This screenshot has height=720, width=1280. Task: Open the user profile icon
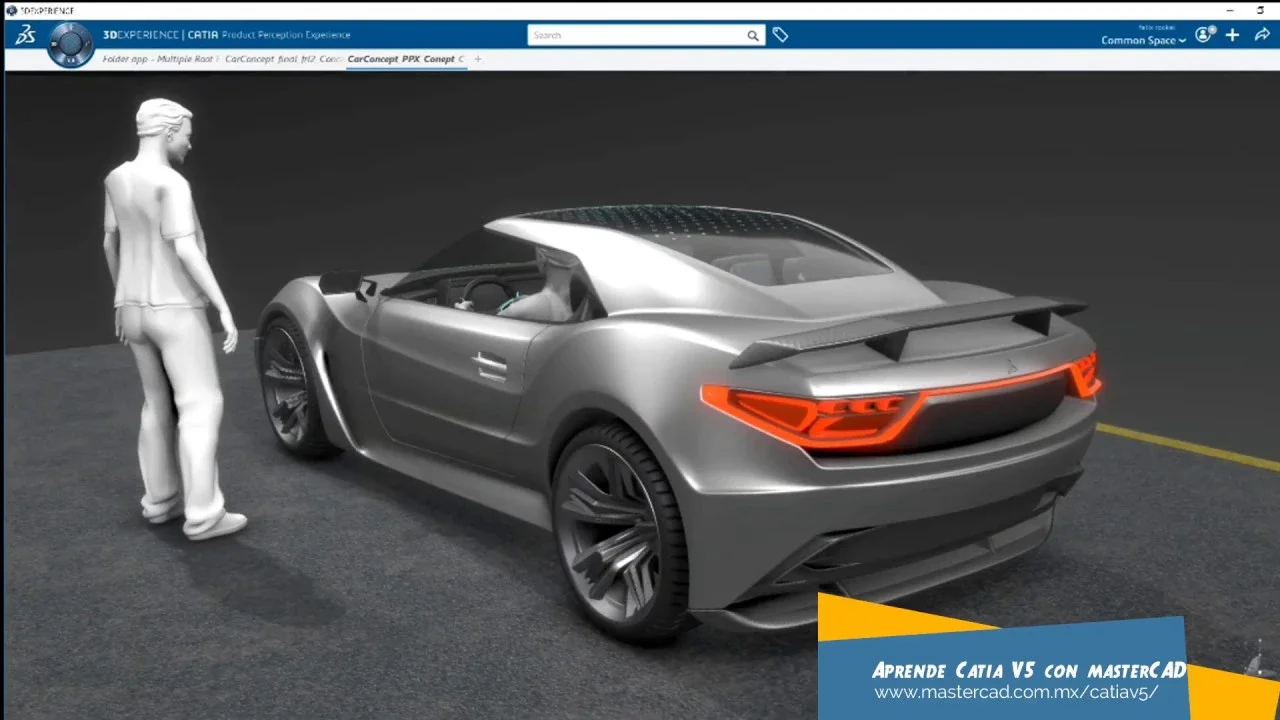click(1205, 34)
